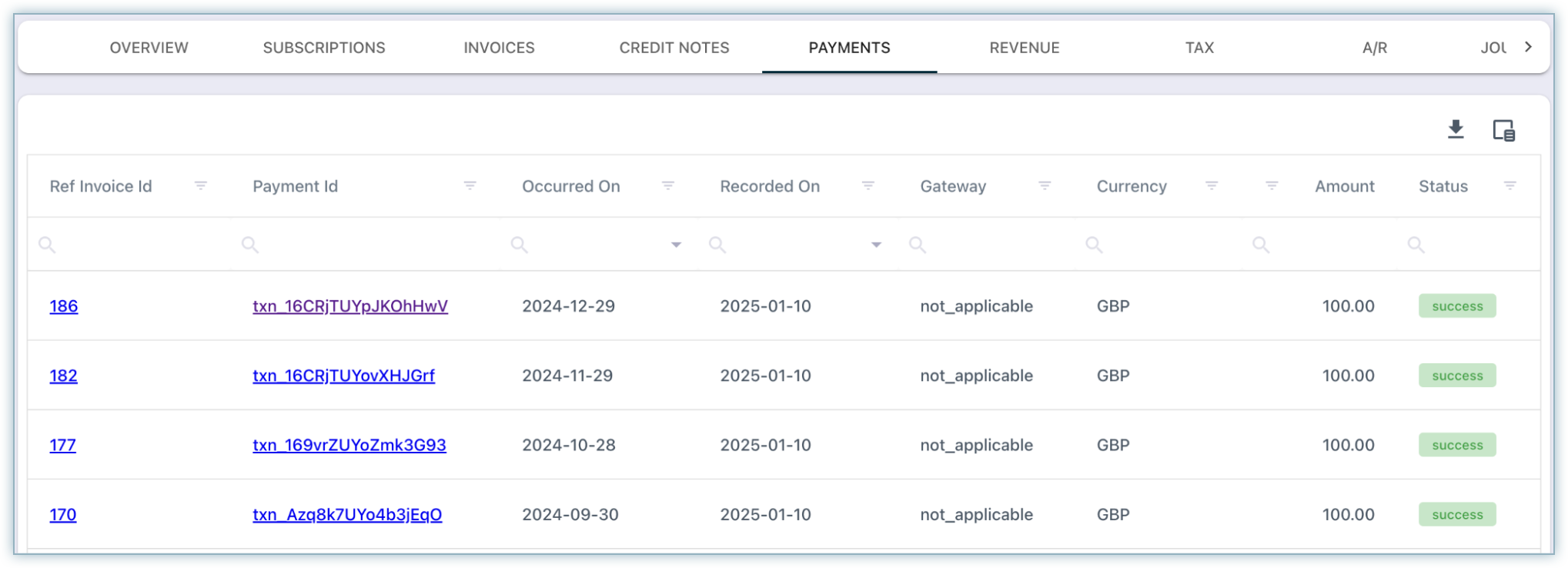The image size is (1568, 568).
Task: Click filter icon on Occurred On column
Action: tap(668, 186)
